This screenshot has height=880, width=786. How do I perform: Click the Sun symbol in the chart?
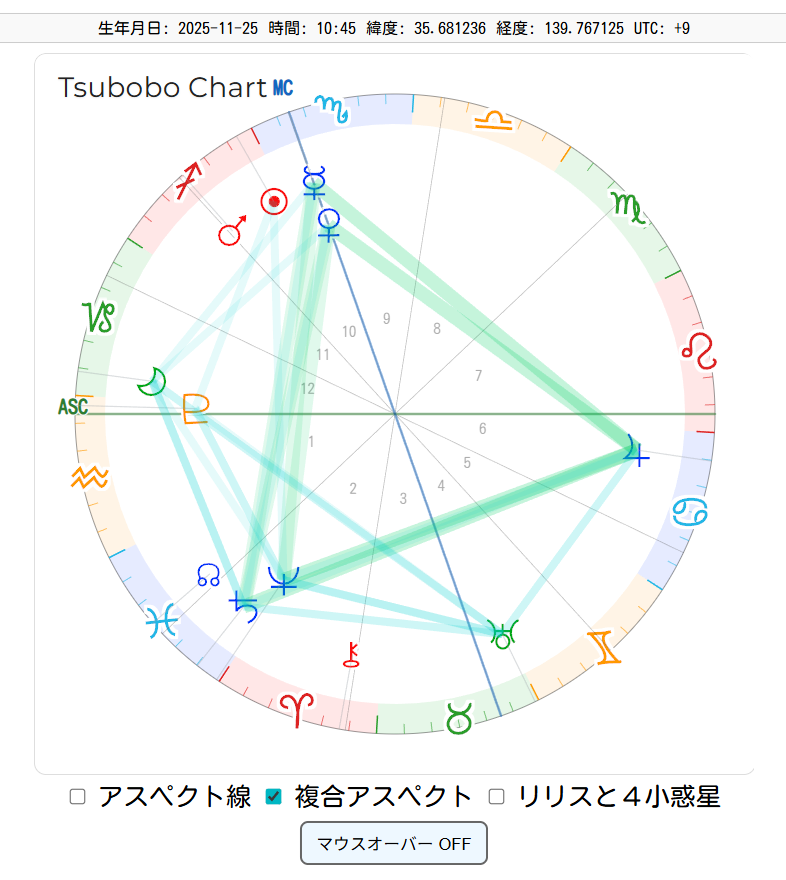tap(273, 201)
